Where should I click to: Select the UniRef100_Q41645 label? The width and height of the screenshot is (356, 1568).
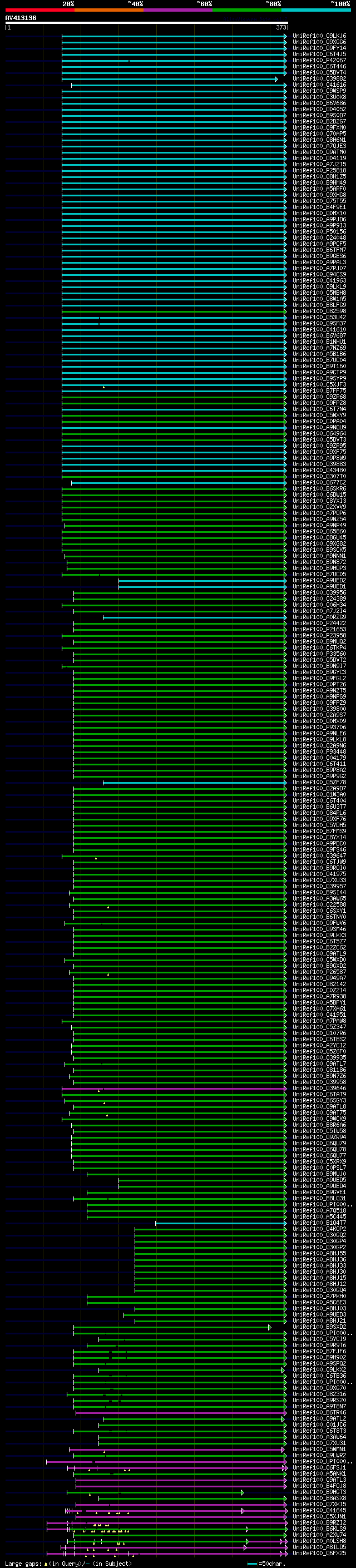(319, 1510)
